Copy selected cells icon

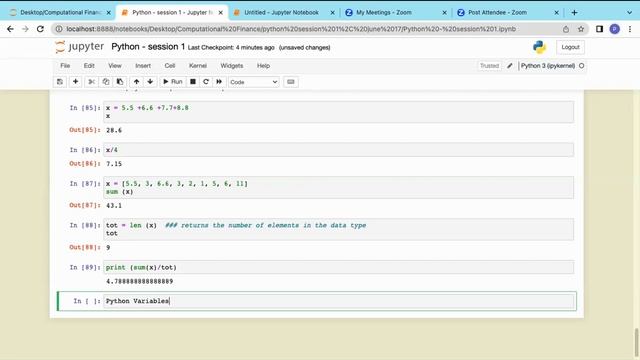click(106, 82)
